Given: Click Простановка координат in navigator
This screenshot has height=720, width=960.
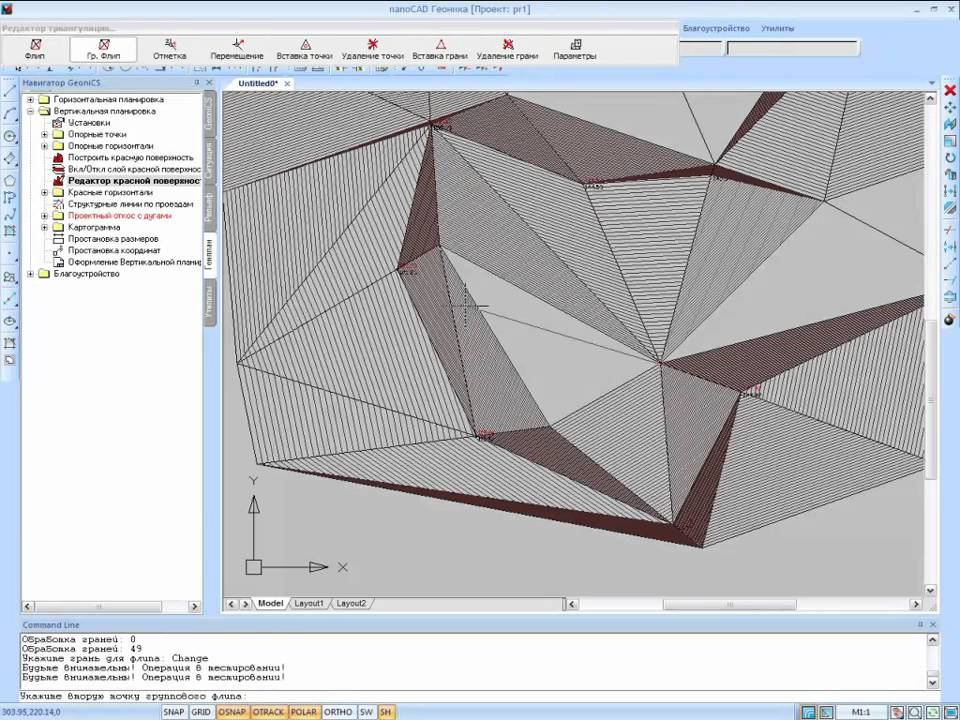Looking at the screenshot, I should coord(113,251).
